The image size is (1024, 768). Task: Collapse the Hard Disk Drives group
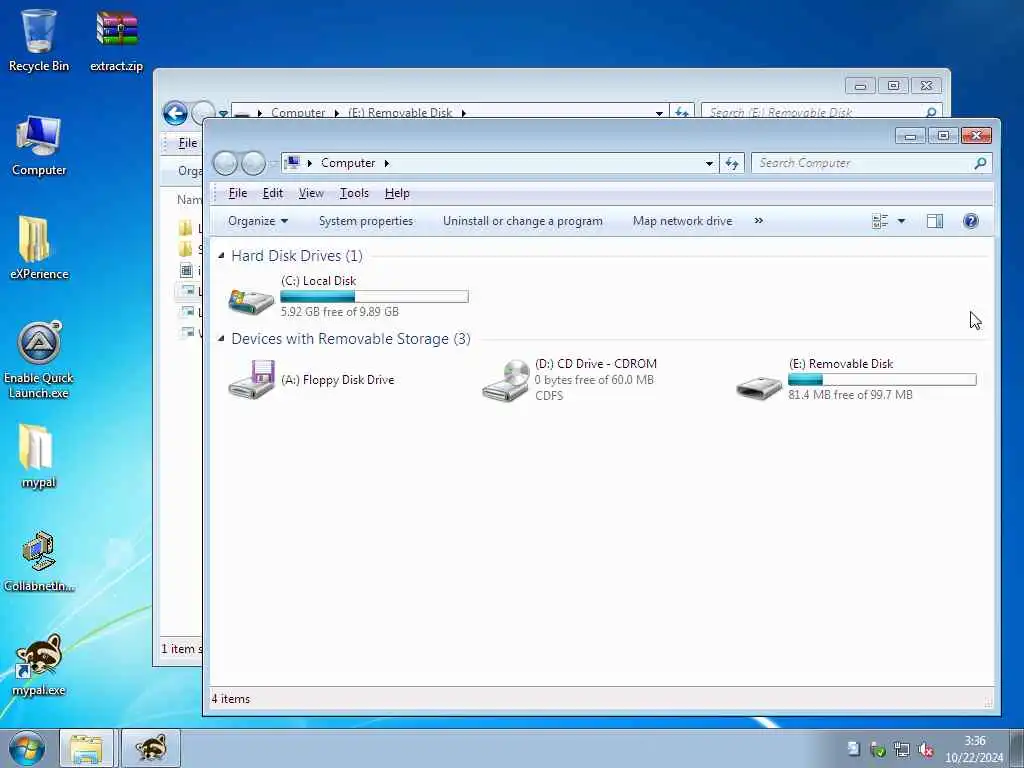[x=221, y=255]
